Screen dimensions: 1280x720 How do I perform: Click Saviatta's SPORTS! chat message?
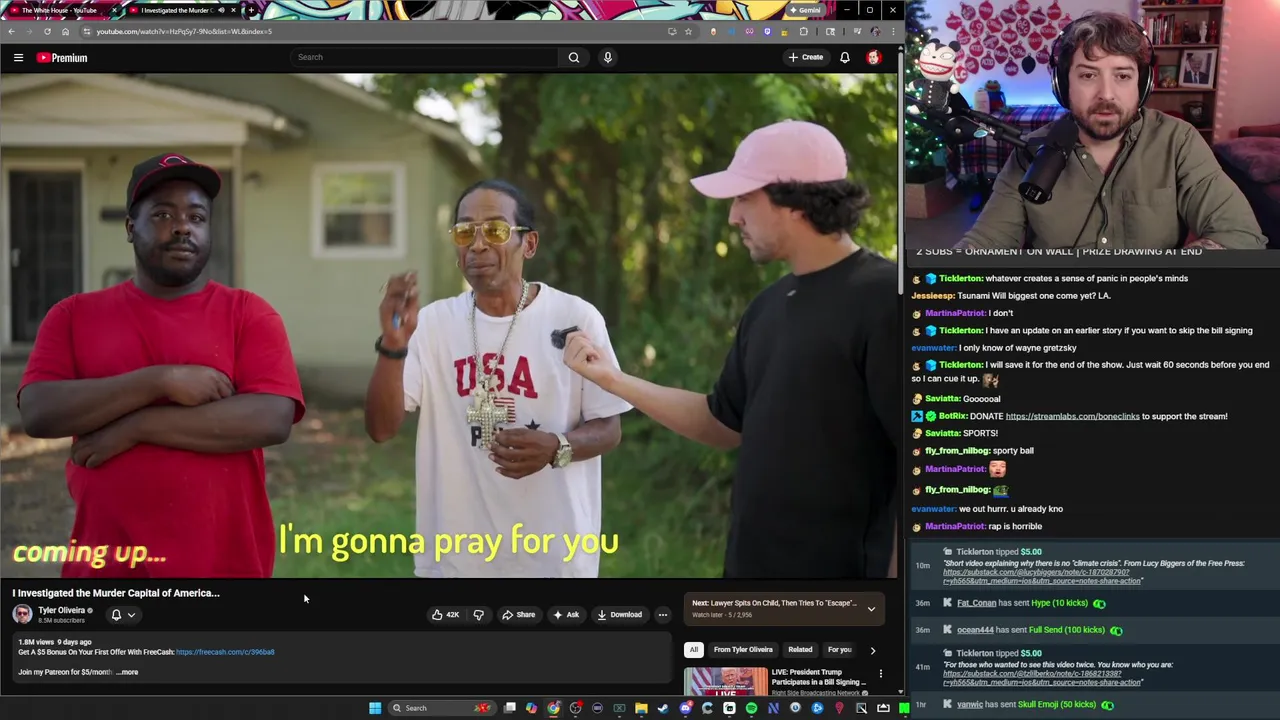click(x=980, y=433)
